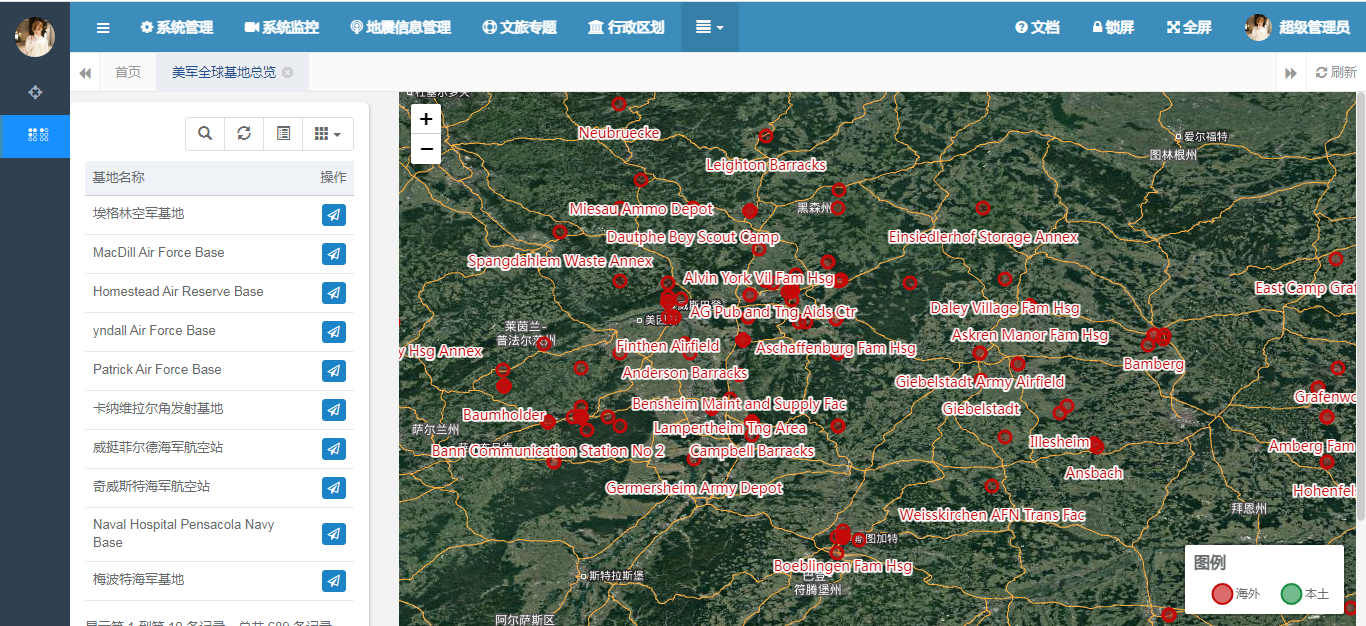1366x626 pixels.
Task: Switch to the 首页 tab
Action: [x=128, y=72]
